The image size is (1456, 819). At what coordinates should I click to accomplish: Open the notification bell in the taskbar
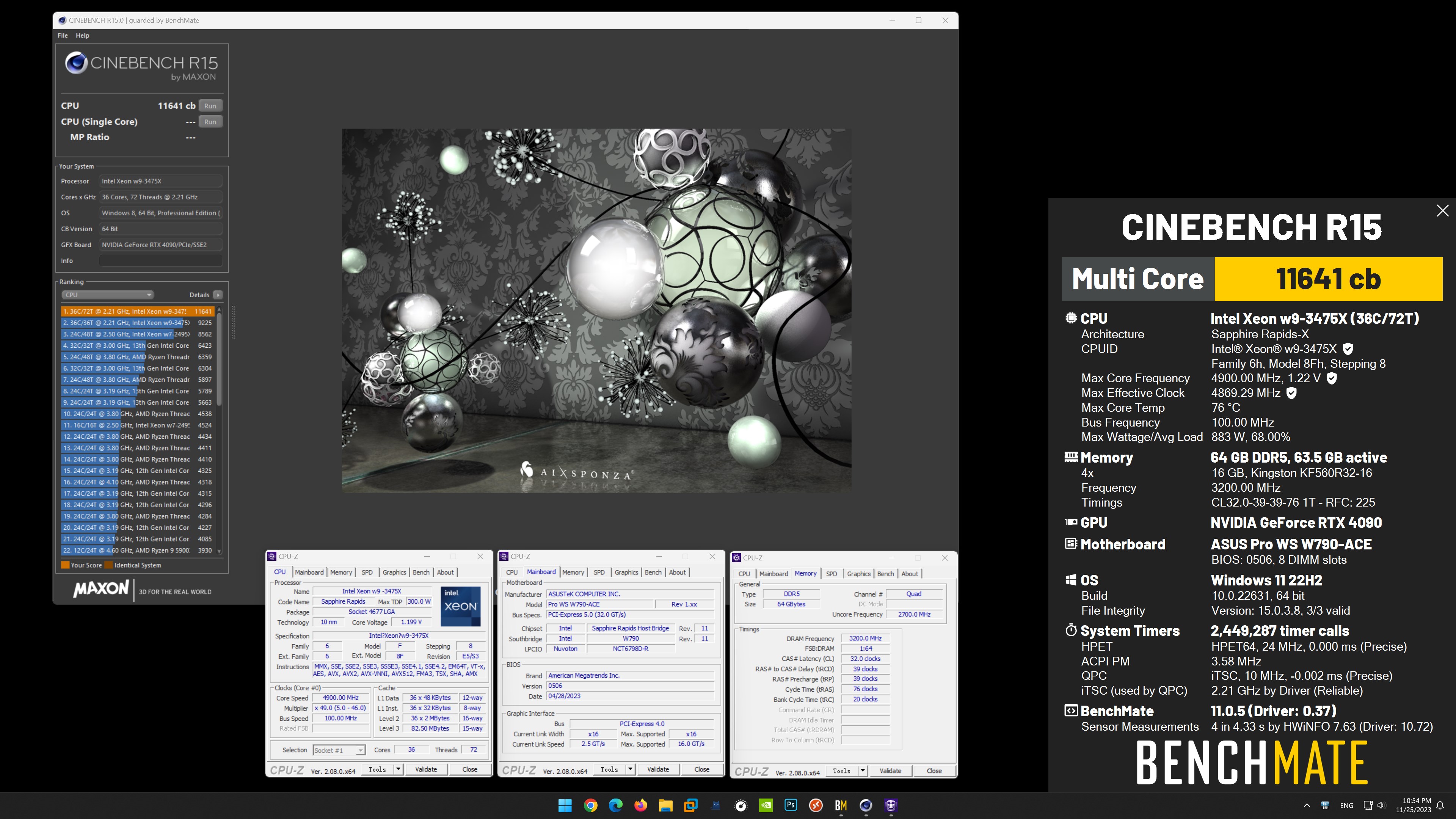[x=1440, y=805]
